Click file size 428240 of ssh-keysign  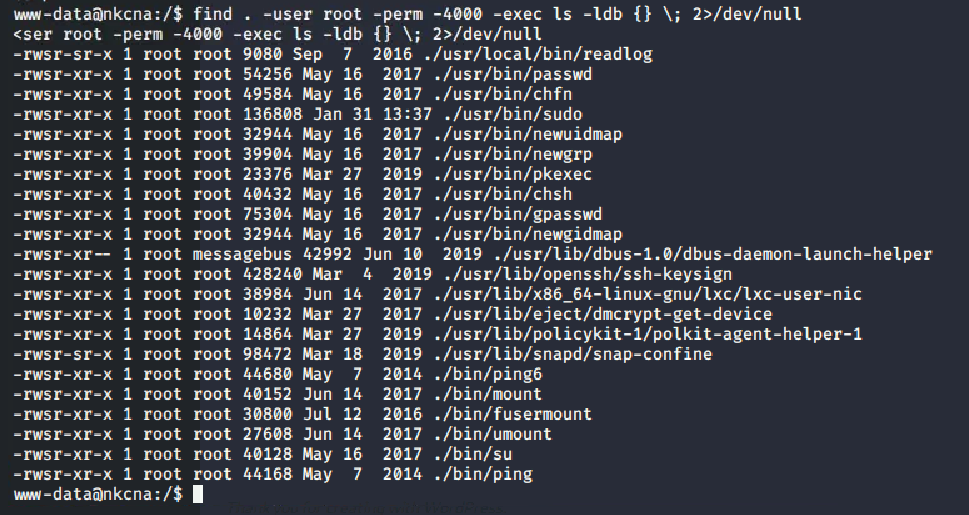tap(273, 274)
